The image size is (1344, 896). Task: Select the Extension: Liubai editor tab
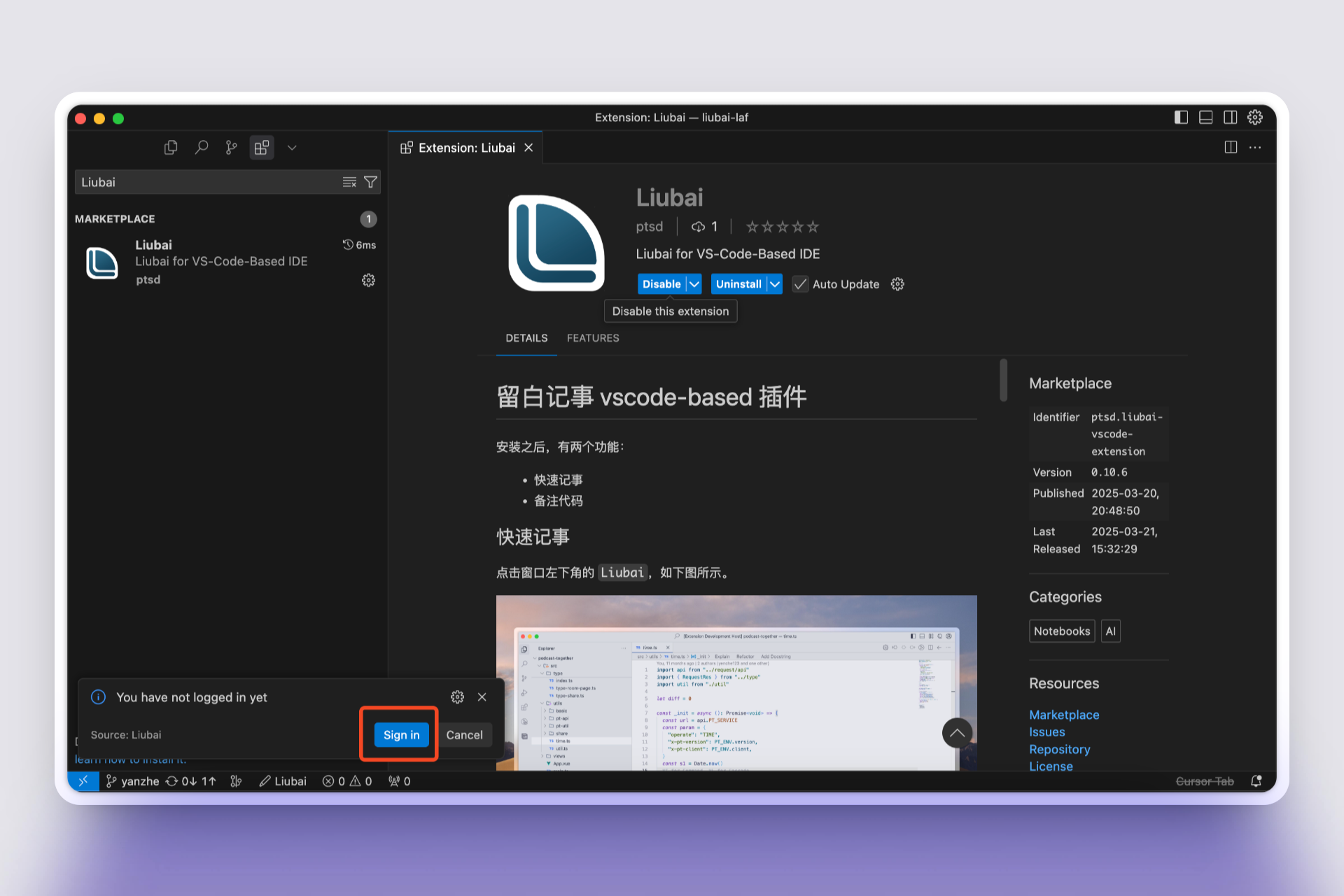(466, 148)
